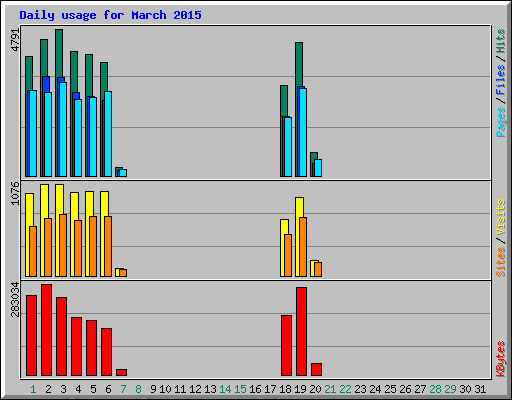This screenshot has height=400, width=512.
Task: Click the cyan Pages bar for day 6
Action: [108, 134]
